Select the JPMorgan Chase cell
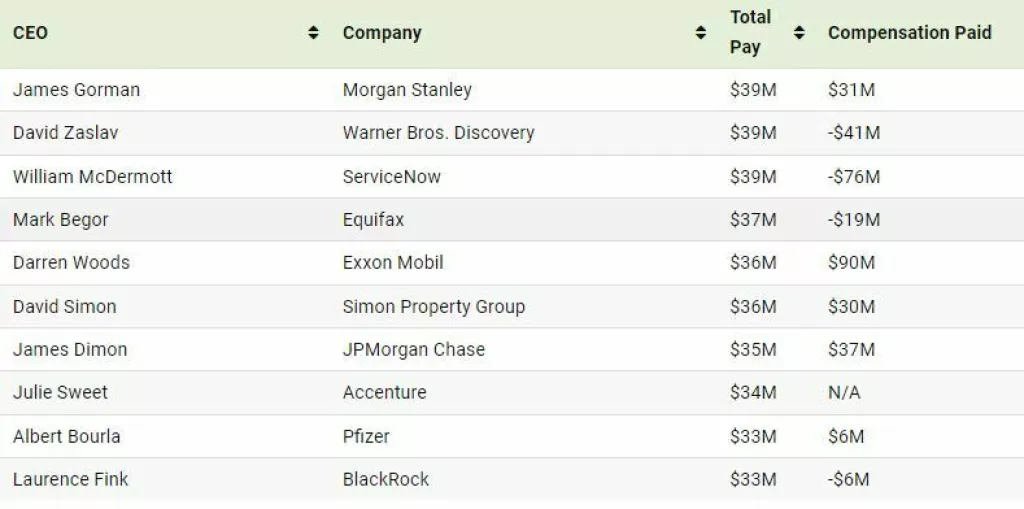This screenshot has width=1024, height=509. 413,350
